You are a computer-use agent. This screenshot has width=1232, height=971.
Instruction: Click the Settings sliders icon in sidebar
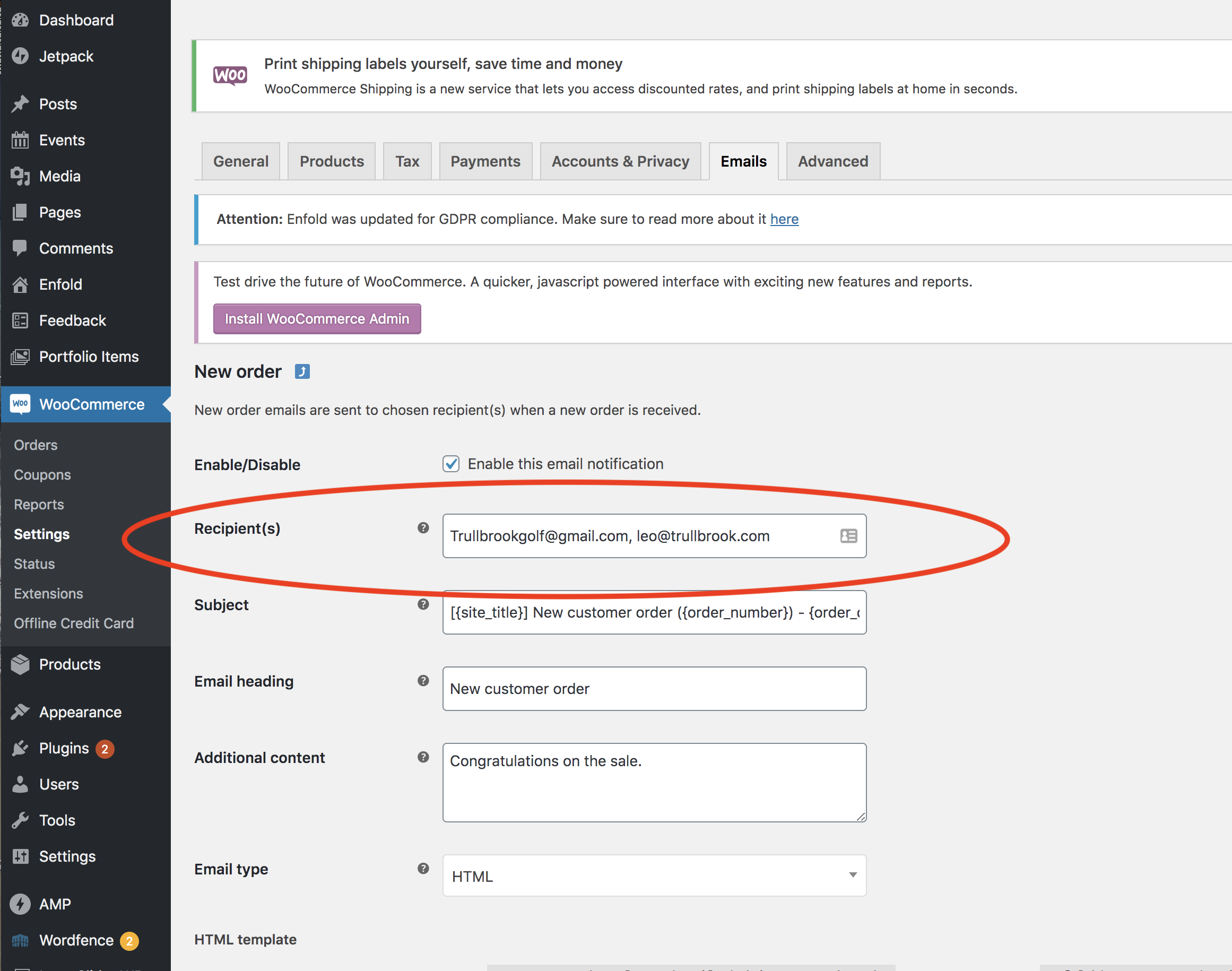pos(20,856)
